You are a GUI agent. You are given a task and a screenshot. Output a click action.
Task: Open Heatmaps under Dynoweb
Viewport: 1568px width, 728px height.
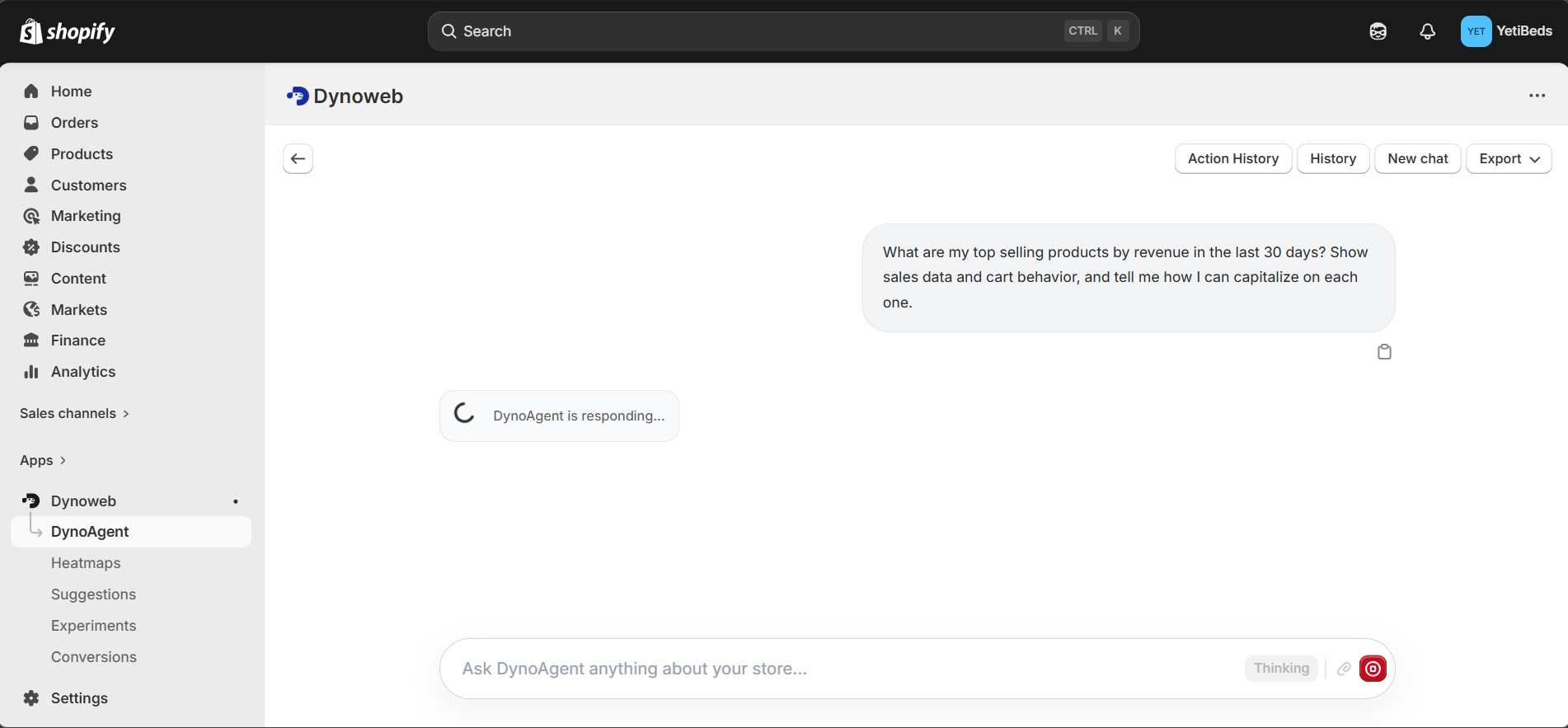coord(86,563)
